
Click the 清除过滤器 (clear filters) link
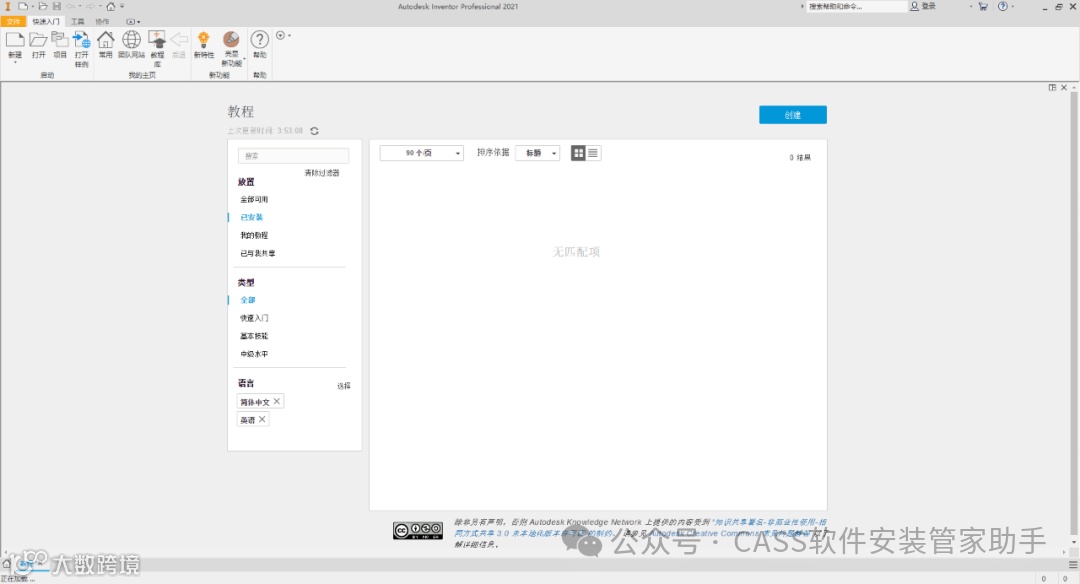322,173
